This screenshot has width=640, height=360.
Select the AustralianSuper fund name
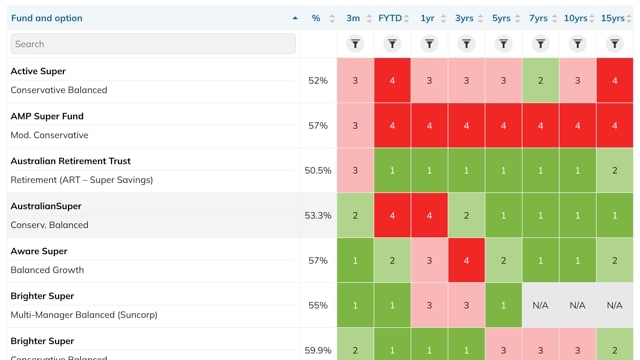tap(46, 206)
